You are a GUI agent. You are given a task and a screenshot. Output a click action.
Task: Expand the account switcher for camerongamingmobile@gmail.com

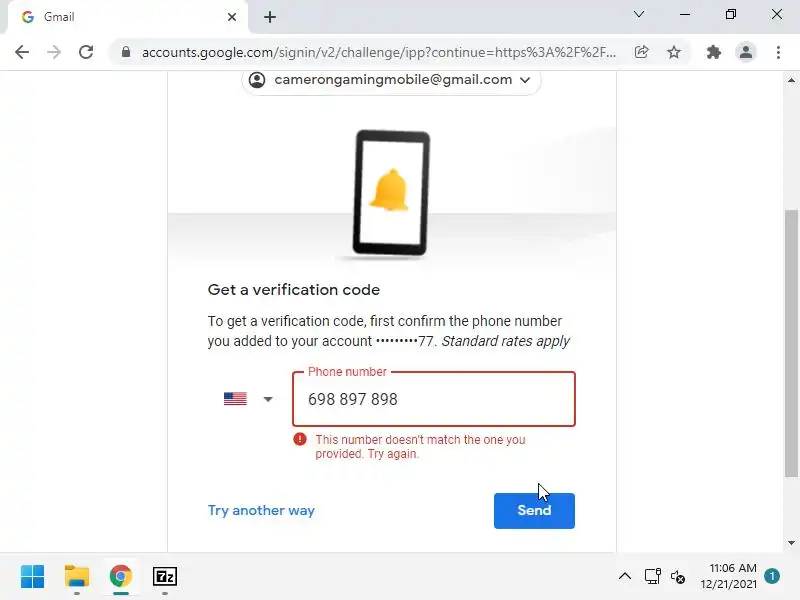click(x=391, y=80)
